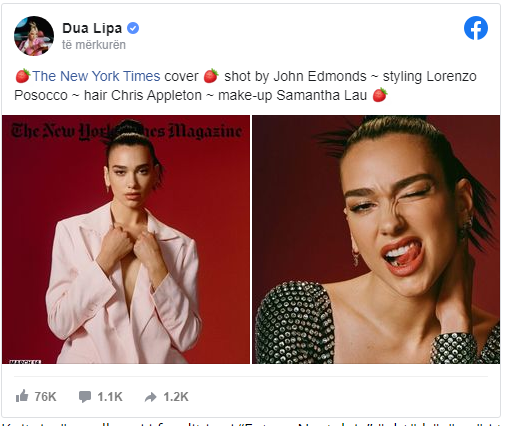Click the strawberry emoji after the word cover
The width and height of the screenshot is (505, 426).
(211, 76)
